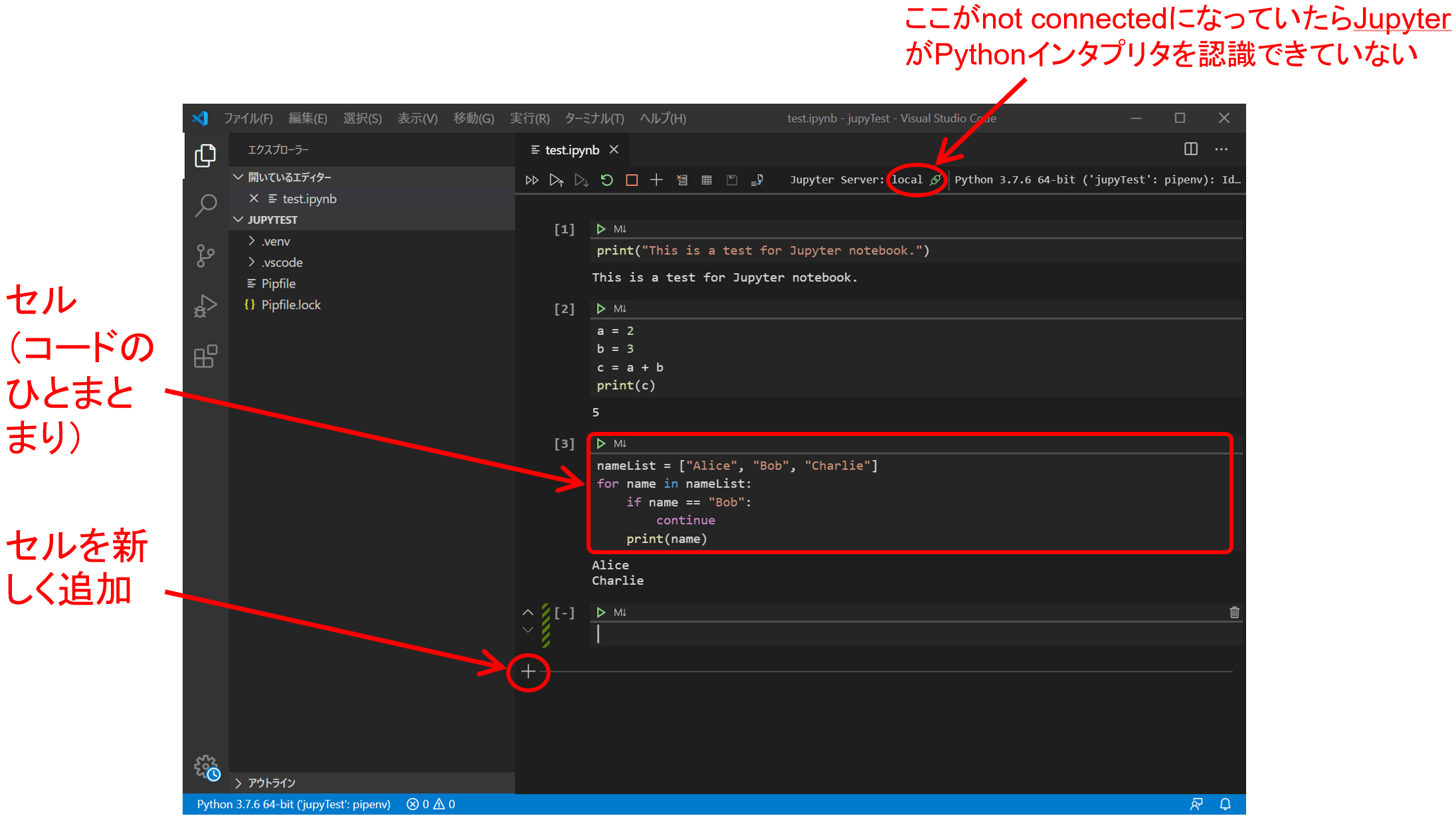Close test.ipynb in open editors list

(x=254, y=199)
